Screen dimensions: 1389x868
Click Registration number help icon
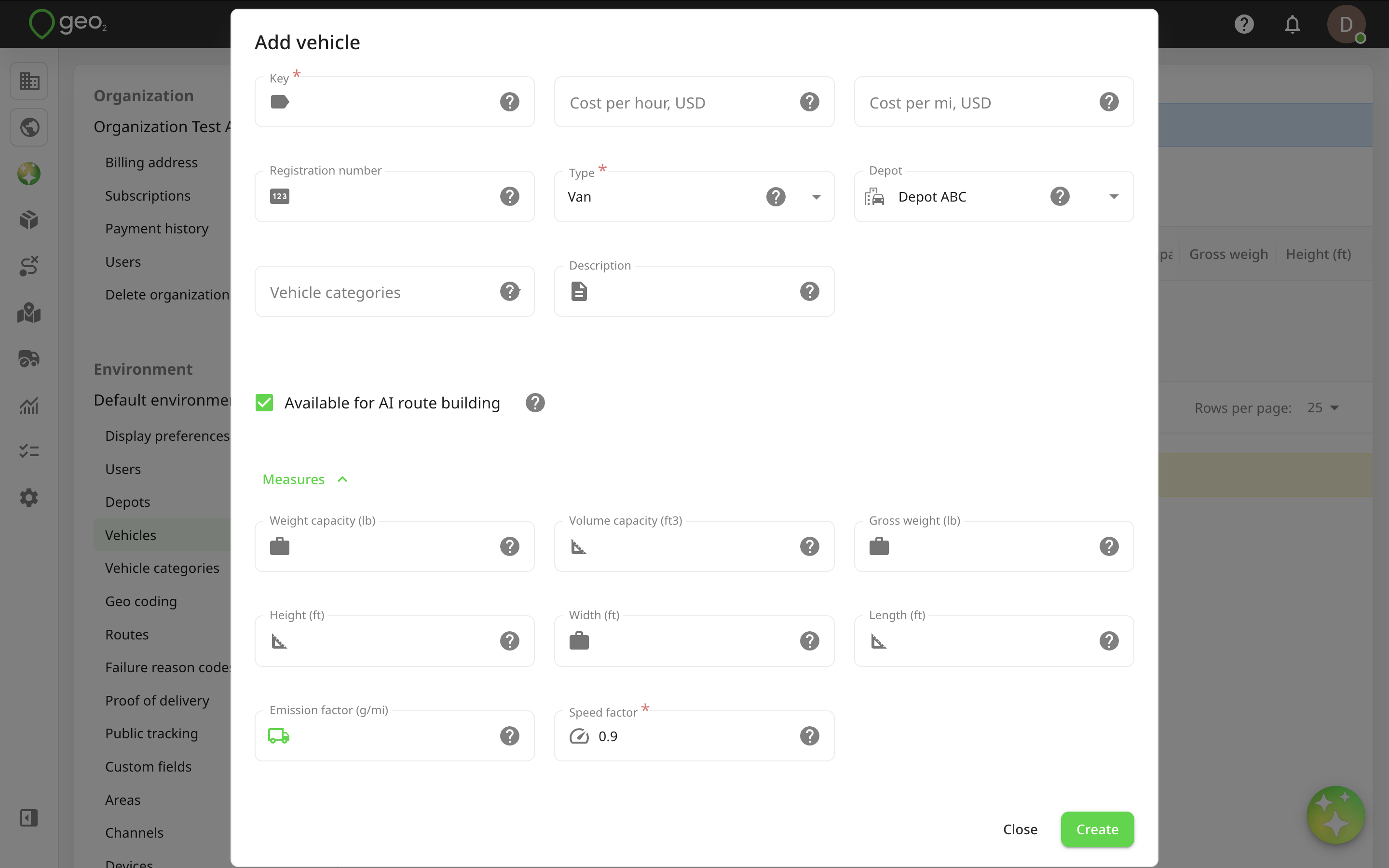coord(509,196)
